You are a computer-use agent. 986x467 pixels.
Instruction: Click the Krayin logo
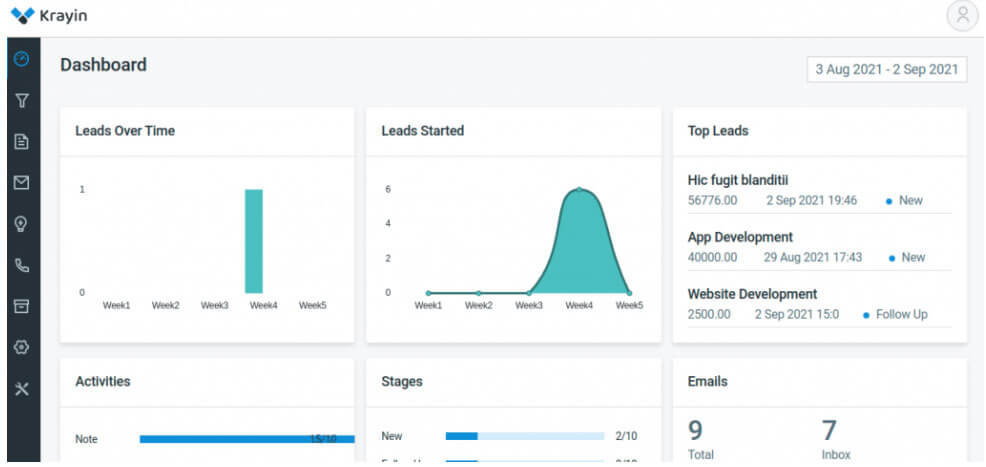pos(49,16)
